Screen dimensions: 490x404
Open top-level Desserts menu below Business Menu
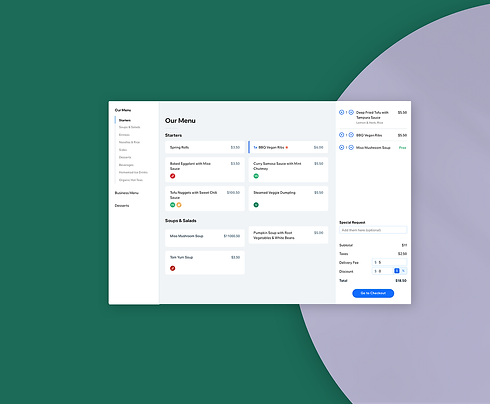coord(122,206)
